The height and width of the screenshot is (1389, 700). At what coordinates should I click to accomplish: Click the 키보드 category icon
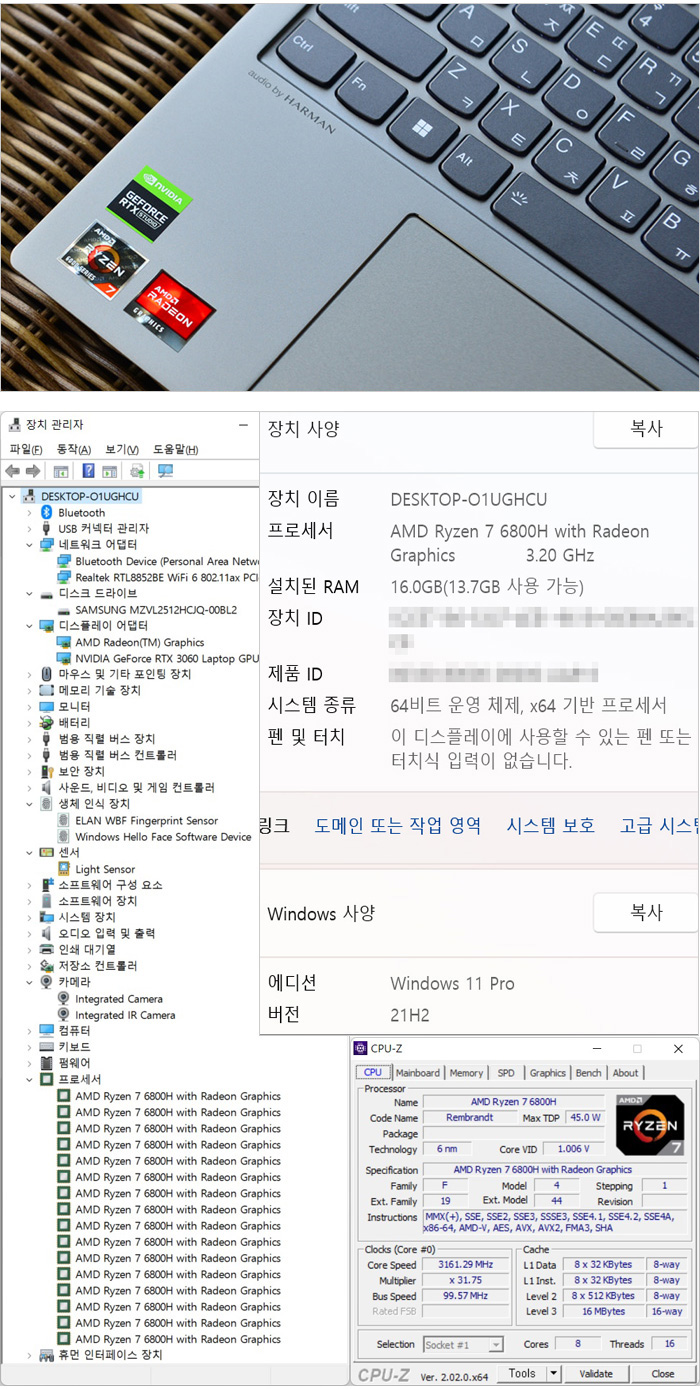[x=46, y=1046]
